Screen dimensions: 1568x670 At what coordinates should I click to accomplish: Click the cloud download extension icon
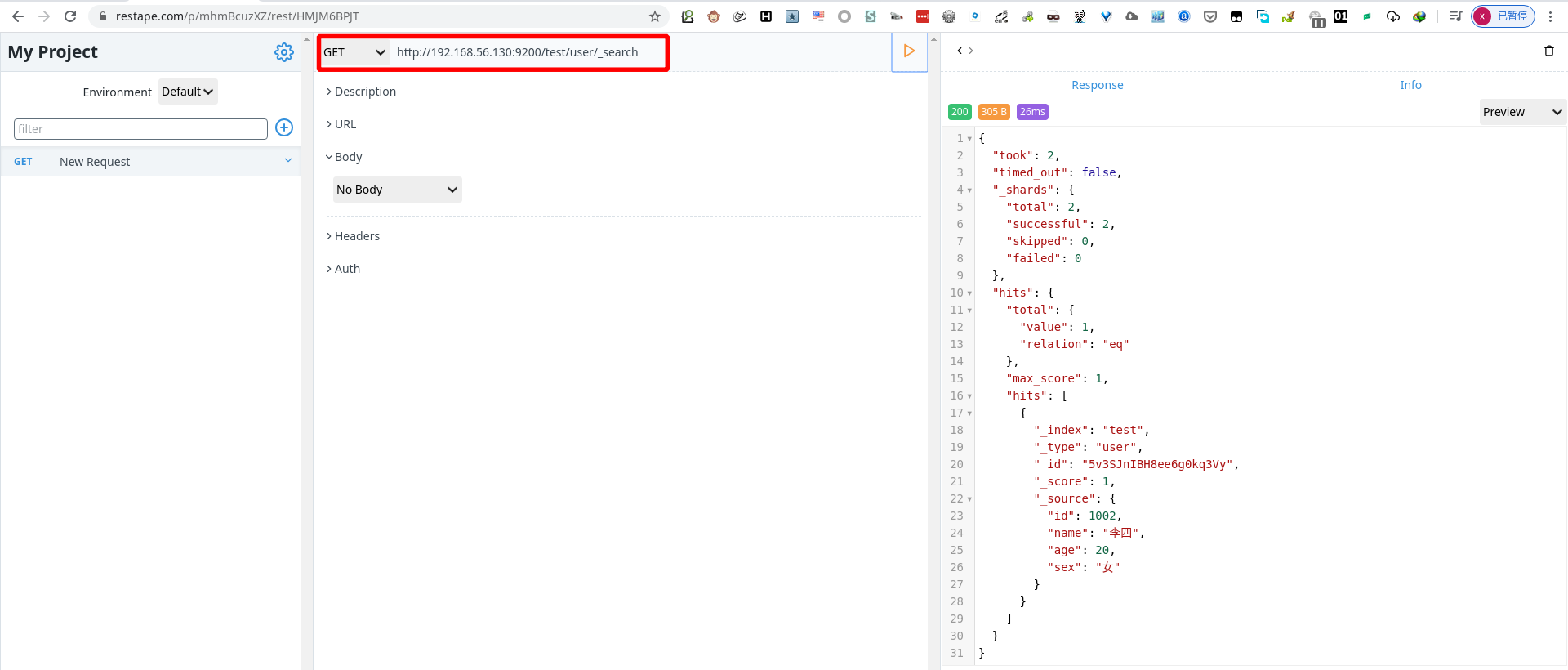1393,16
